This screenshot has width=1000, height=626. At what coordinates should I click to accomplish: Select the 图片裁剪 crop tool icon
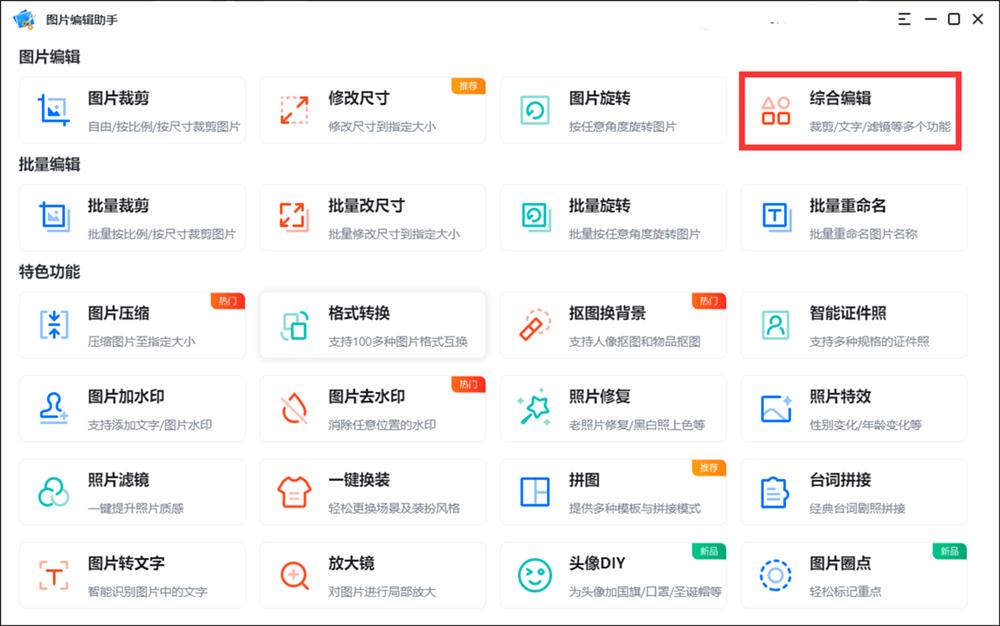coord(53,110)
